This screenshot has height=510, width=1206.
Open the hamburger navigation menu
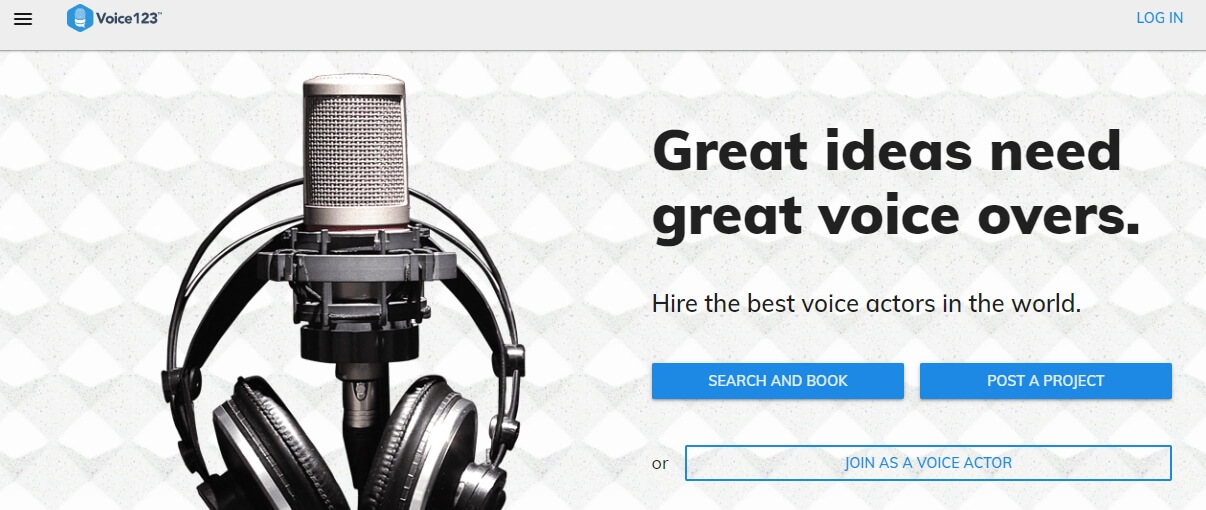(x=23, y=19)
